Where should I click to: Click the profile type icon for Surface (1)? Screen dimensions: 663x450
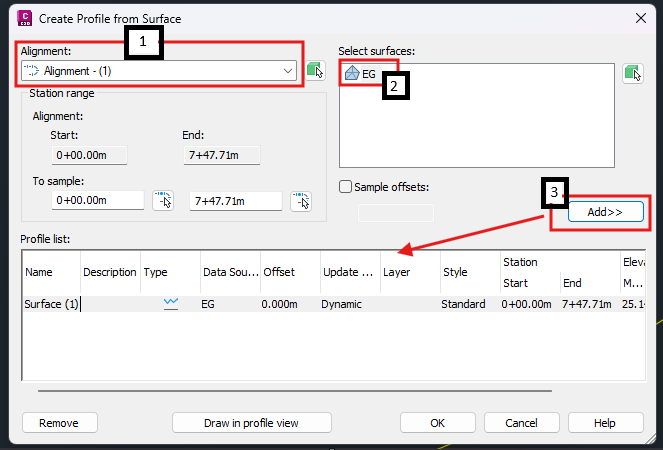point(170,304)
